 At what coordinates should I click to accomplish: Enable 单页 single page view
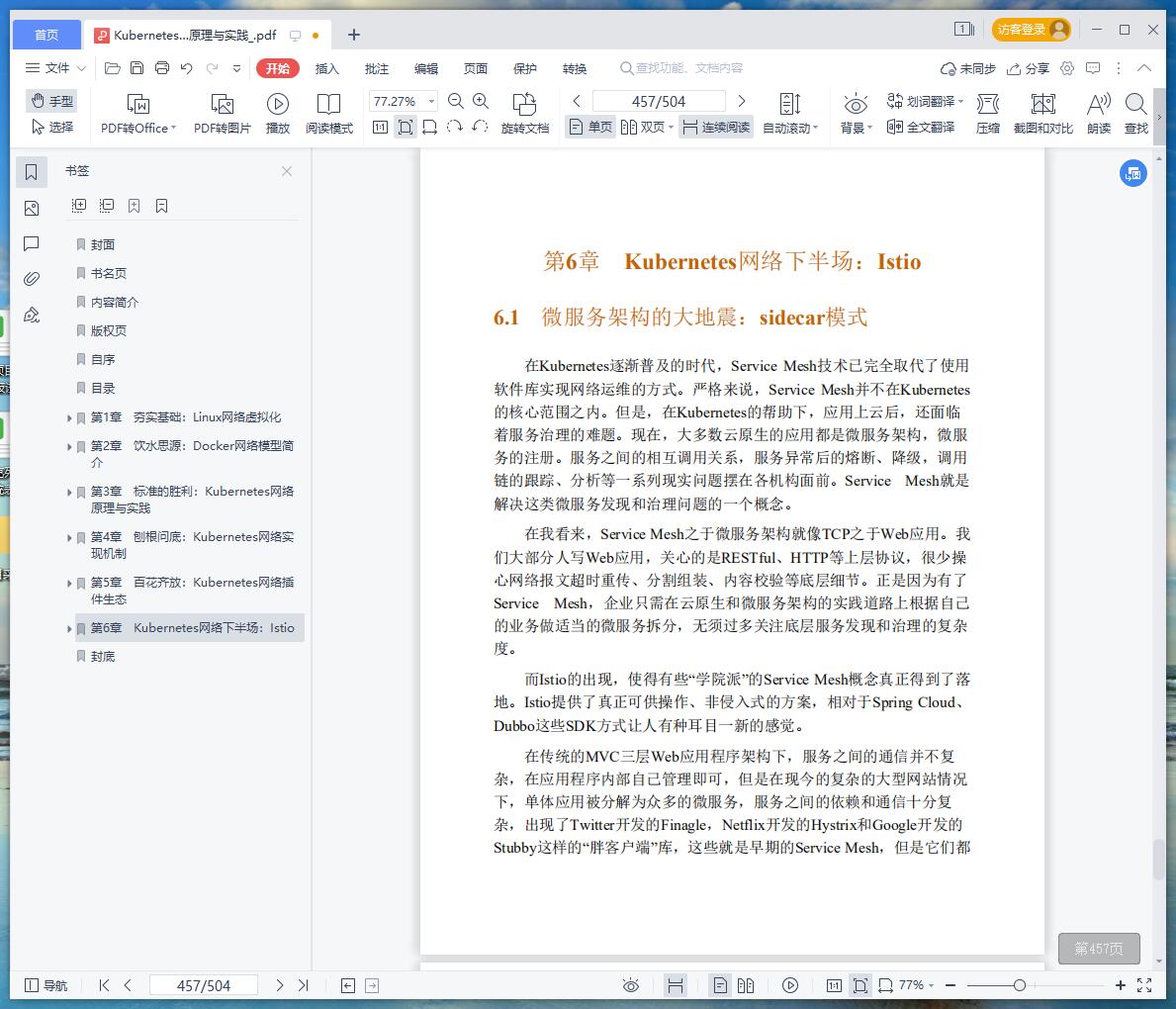pos(590,127)
